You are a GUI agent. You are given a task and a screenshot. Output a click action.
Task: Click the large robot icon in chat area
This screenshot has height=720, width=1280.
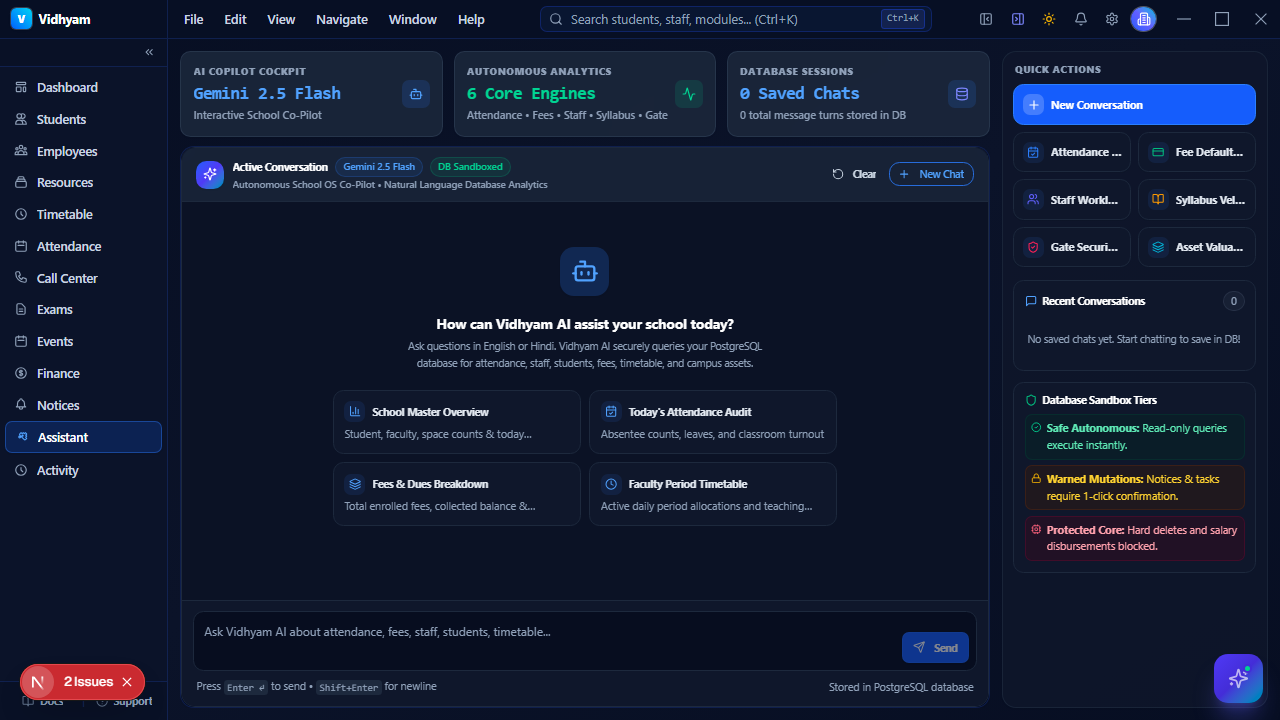click(584, 271)
